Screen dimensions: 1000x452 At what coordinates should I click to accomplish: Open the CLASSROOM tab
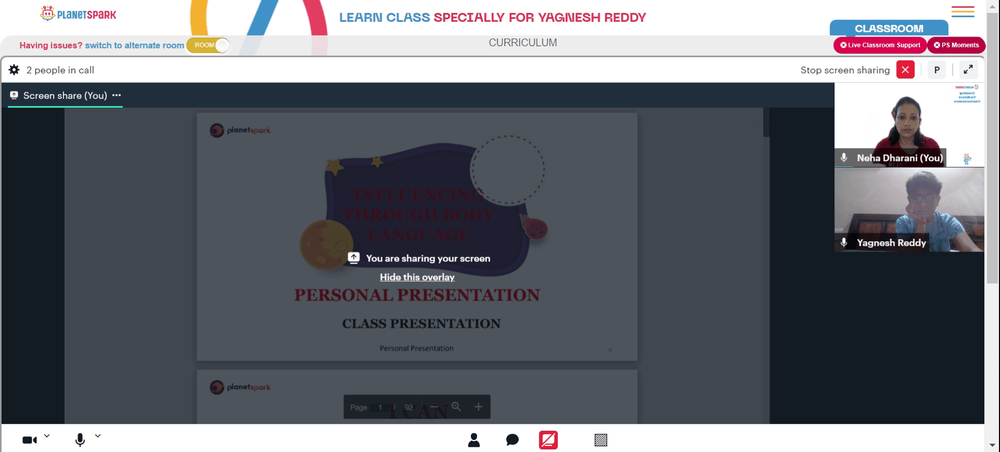(888, 29)
